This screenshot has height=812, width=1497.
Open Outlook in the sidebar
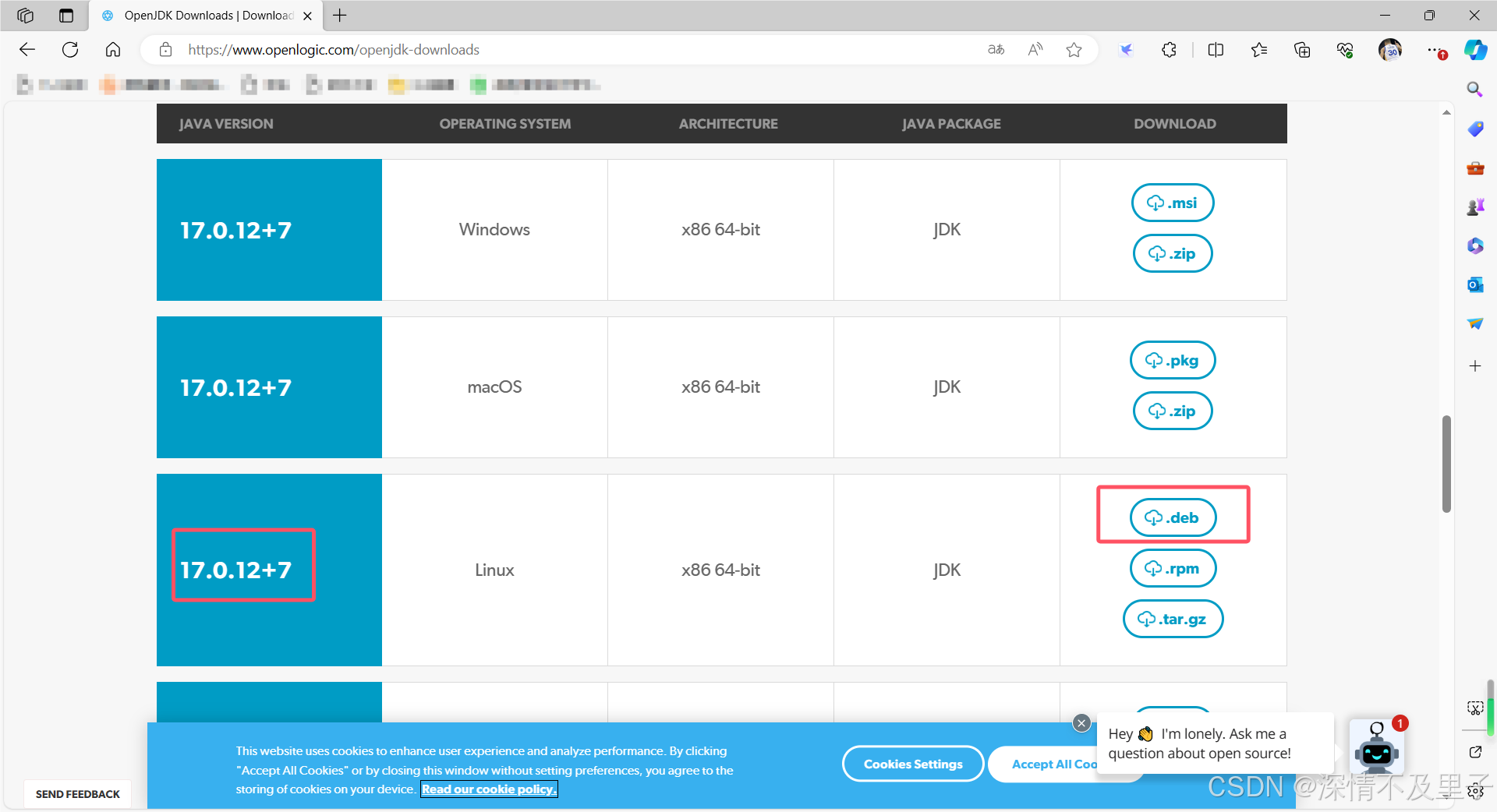pyautogui.click(x=1475, y=284)
